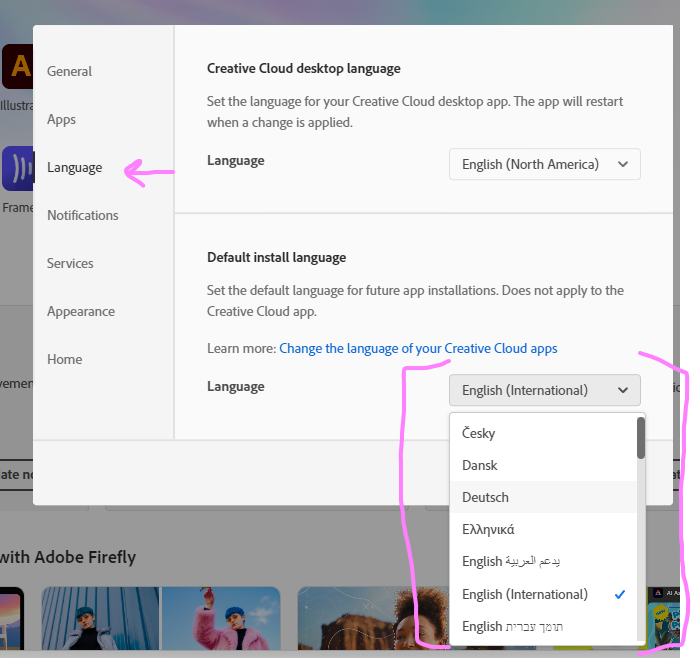The width and height of the screenshot is (691, 658).
Task: Open the Notifications preferences section
Action: (82, 216)
